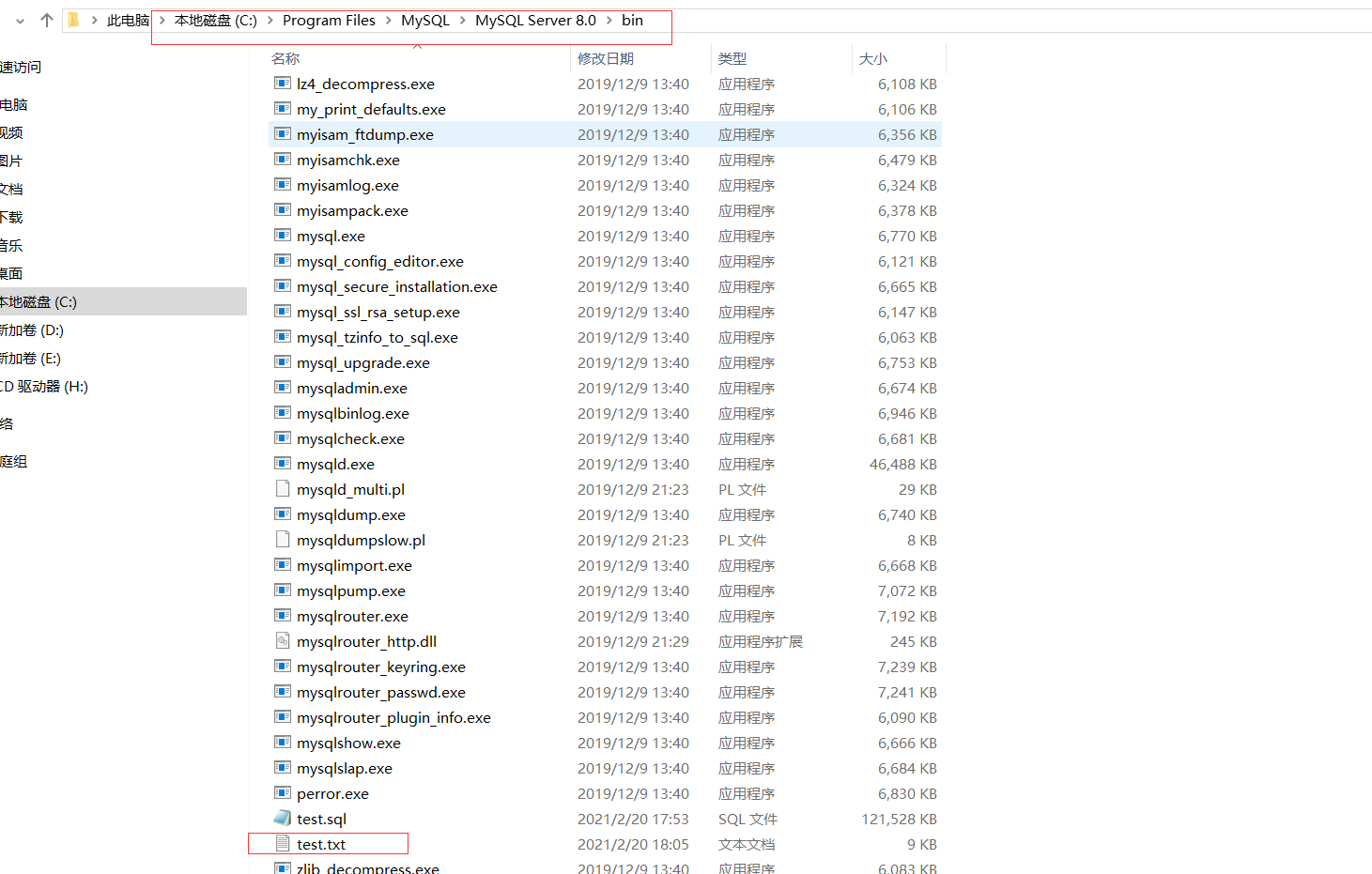Go to 本地磁盘 (C:) using the breadcrumb

point(215,20)
